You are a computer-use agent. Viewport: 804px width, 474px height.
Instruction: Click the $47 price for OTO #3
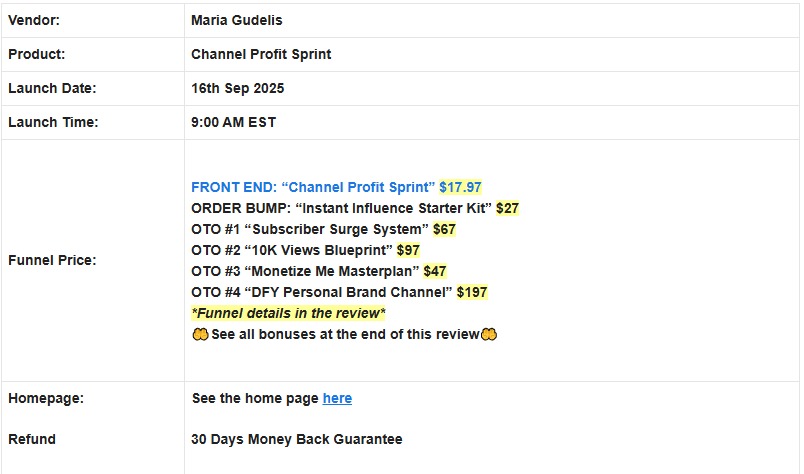(435, 271)
